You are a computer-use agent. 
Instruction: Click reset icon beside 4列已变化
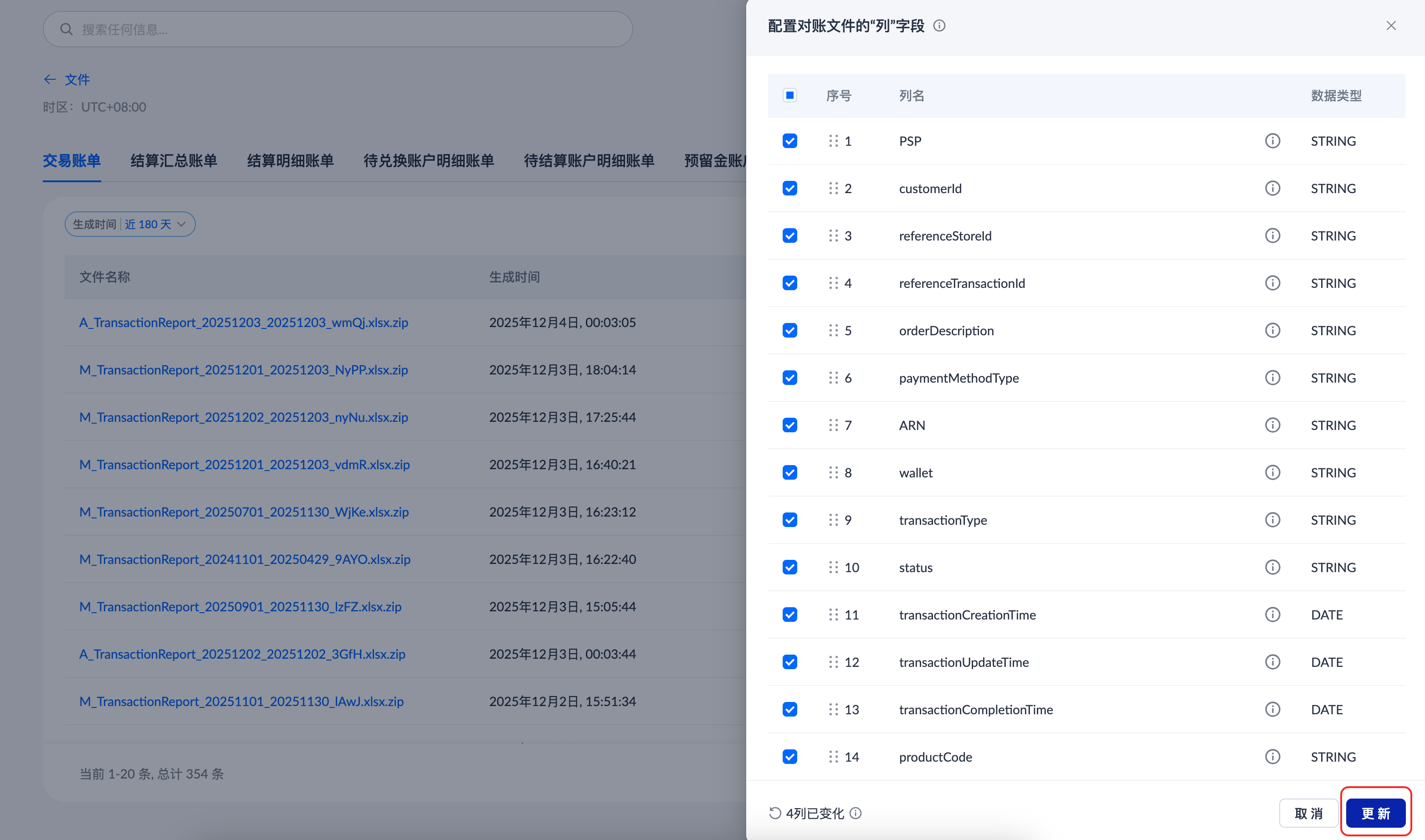point(775,814)
